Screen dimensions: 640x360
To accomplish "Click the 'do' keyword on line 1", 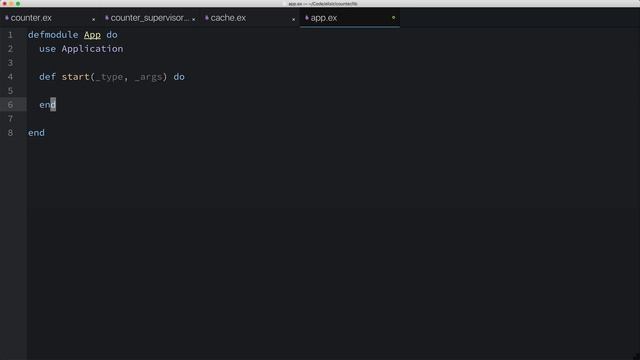I will point(112,35).
